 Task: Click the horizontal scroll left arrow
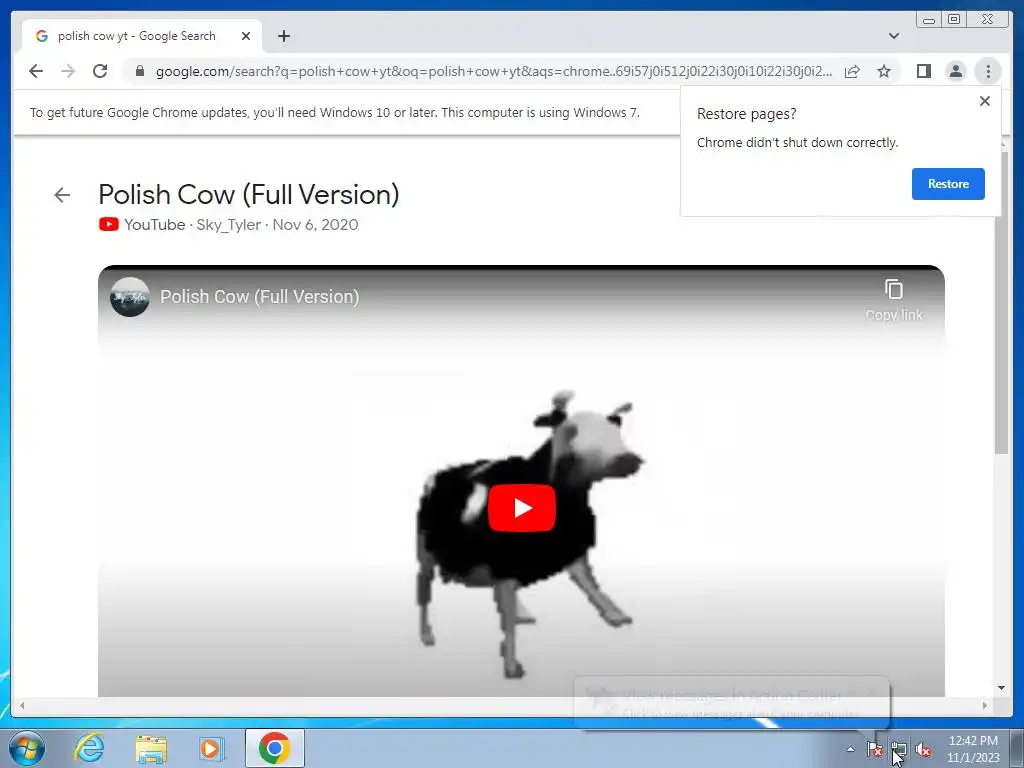(22, 705)
